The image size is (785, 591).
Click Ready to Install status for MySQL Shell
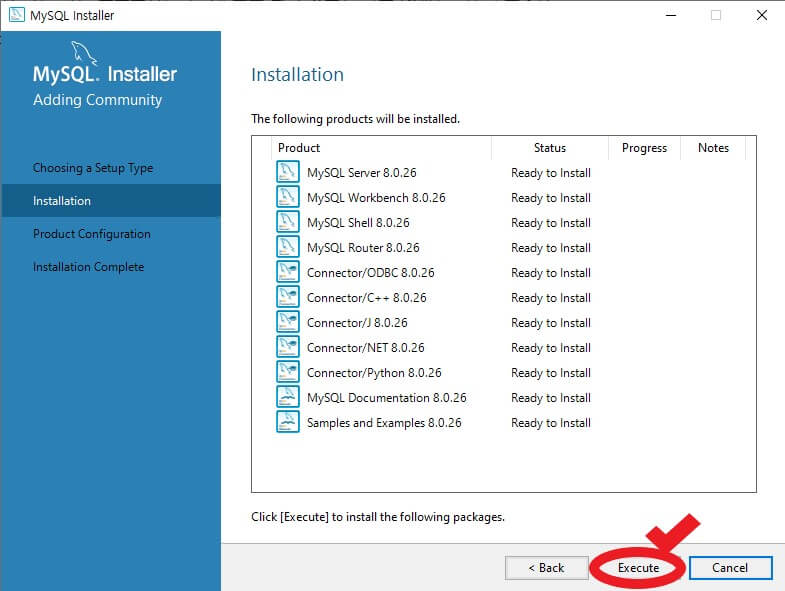(551, 223)
